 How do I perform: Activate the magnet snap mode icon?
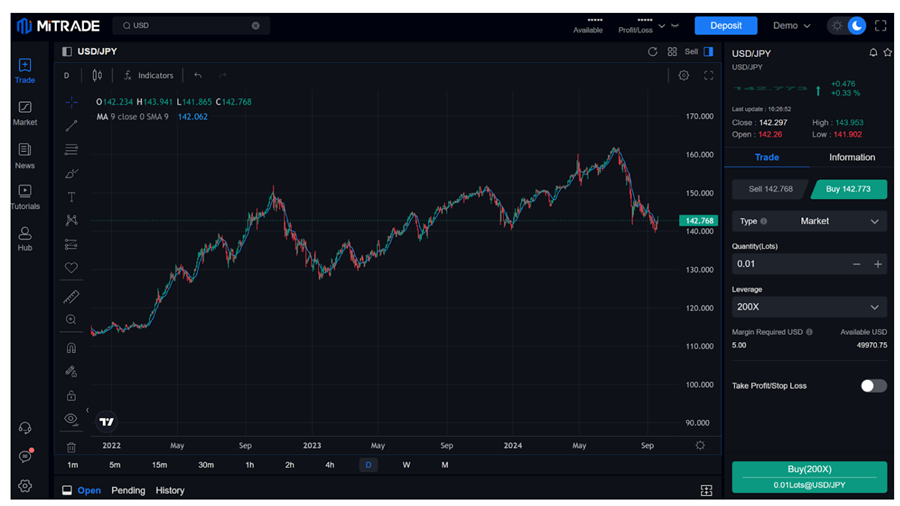point(71,348)
